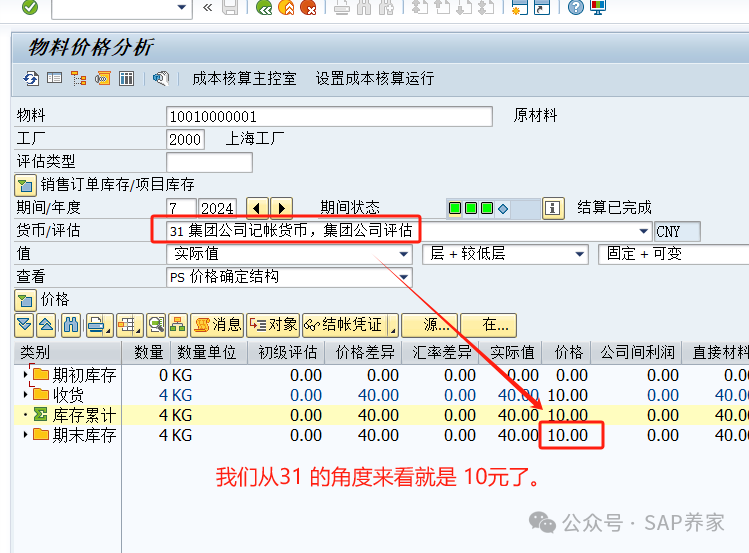749x553 pixels.
Task: Click the 实际值 column header
Action: 512,352
